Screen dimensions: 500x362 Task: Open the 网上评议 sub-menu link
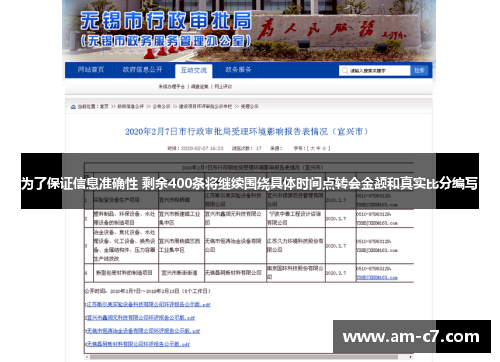tap(223, 87)
